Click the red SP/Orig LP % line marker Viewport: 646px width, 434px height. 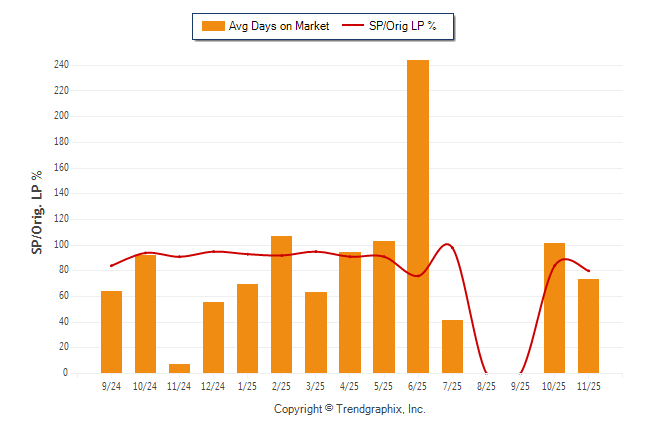pyautogui.click(x=354, y=26)
